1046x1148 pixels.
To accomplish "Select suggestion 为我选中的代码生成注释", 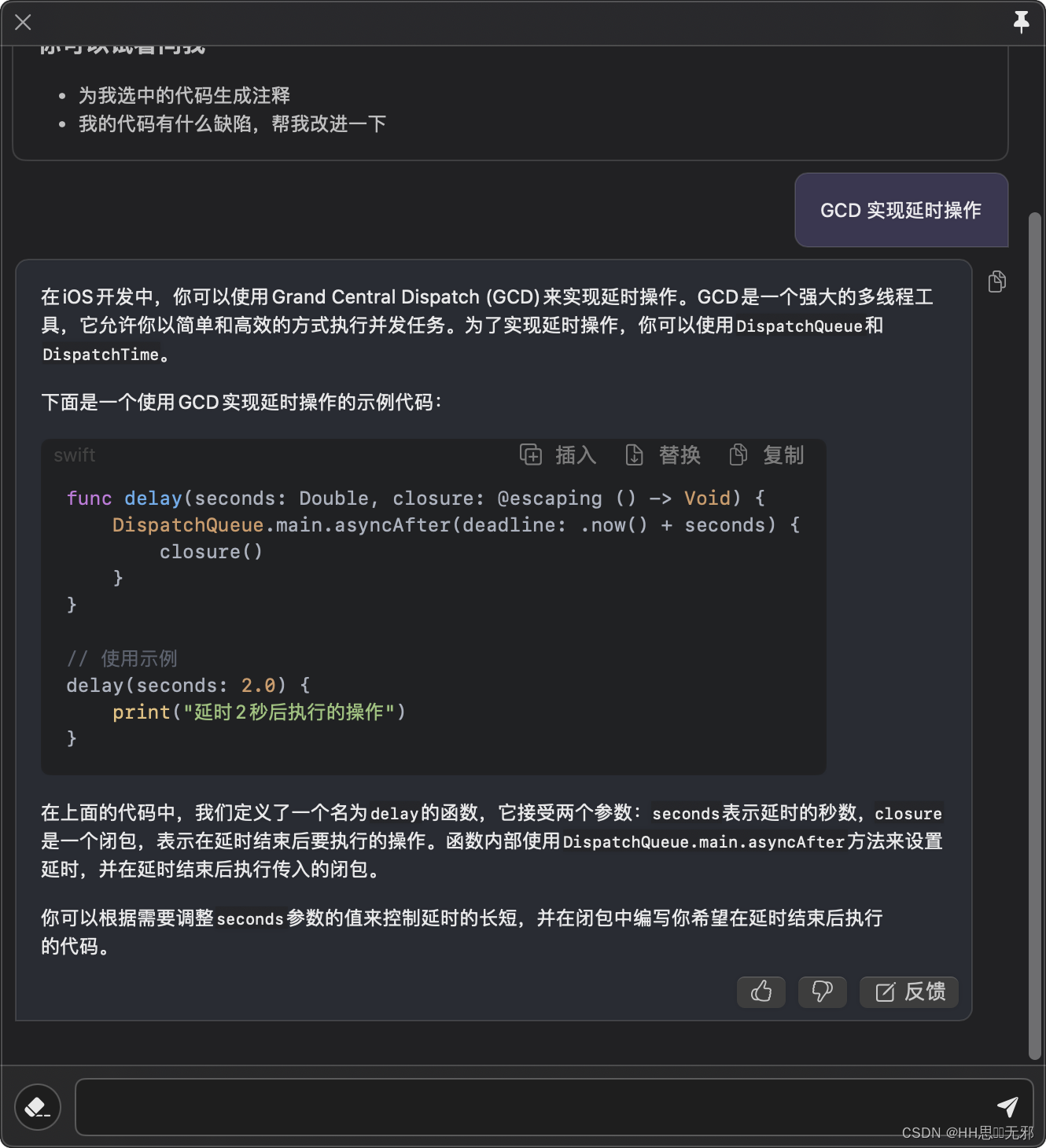I will (x=184, y=96).
